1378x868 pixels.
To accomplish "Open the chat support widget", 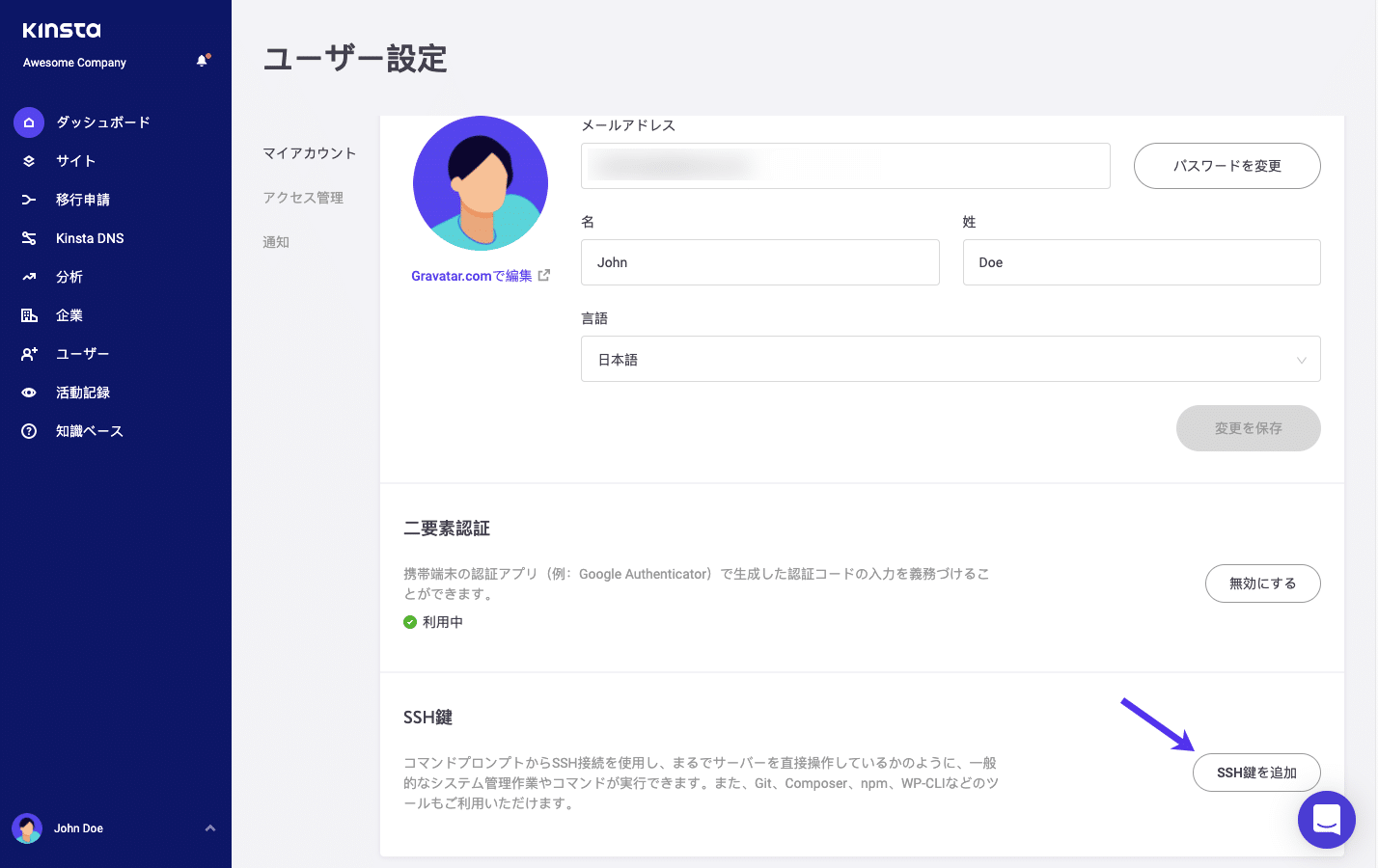I will click(1327, 820).
